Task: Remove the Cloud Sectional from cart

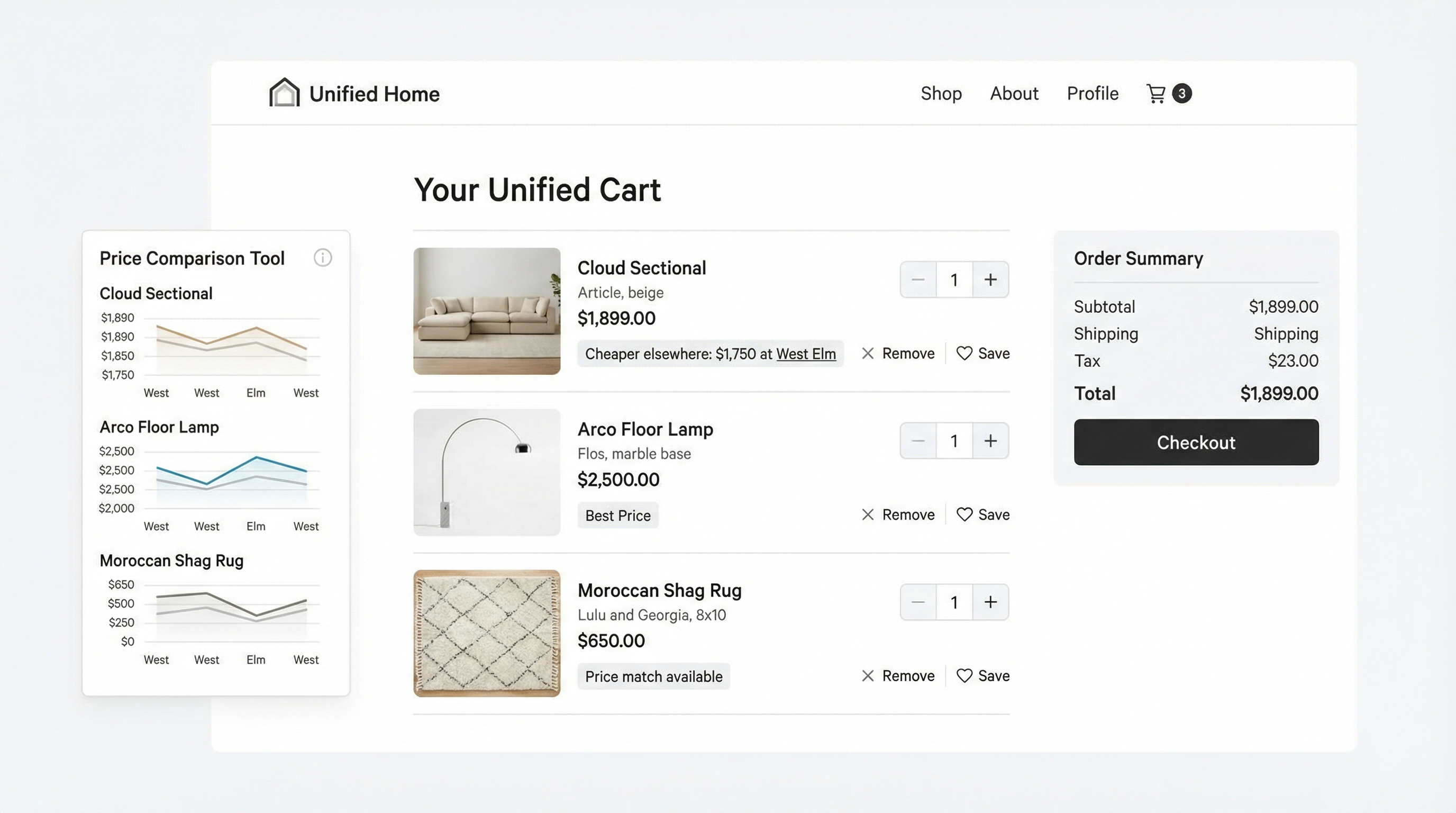Action: (898, 353)
